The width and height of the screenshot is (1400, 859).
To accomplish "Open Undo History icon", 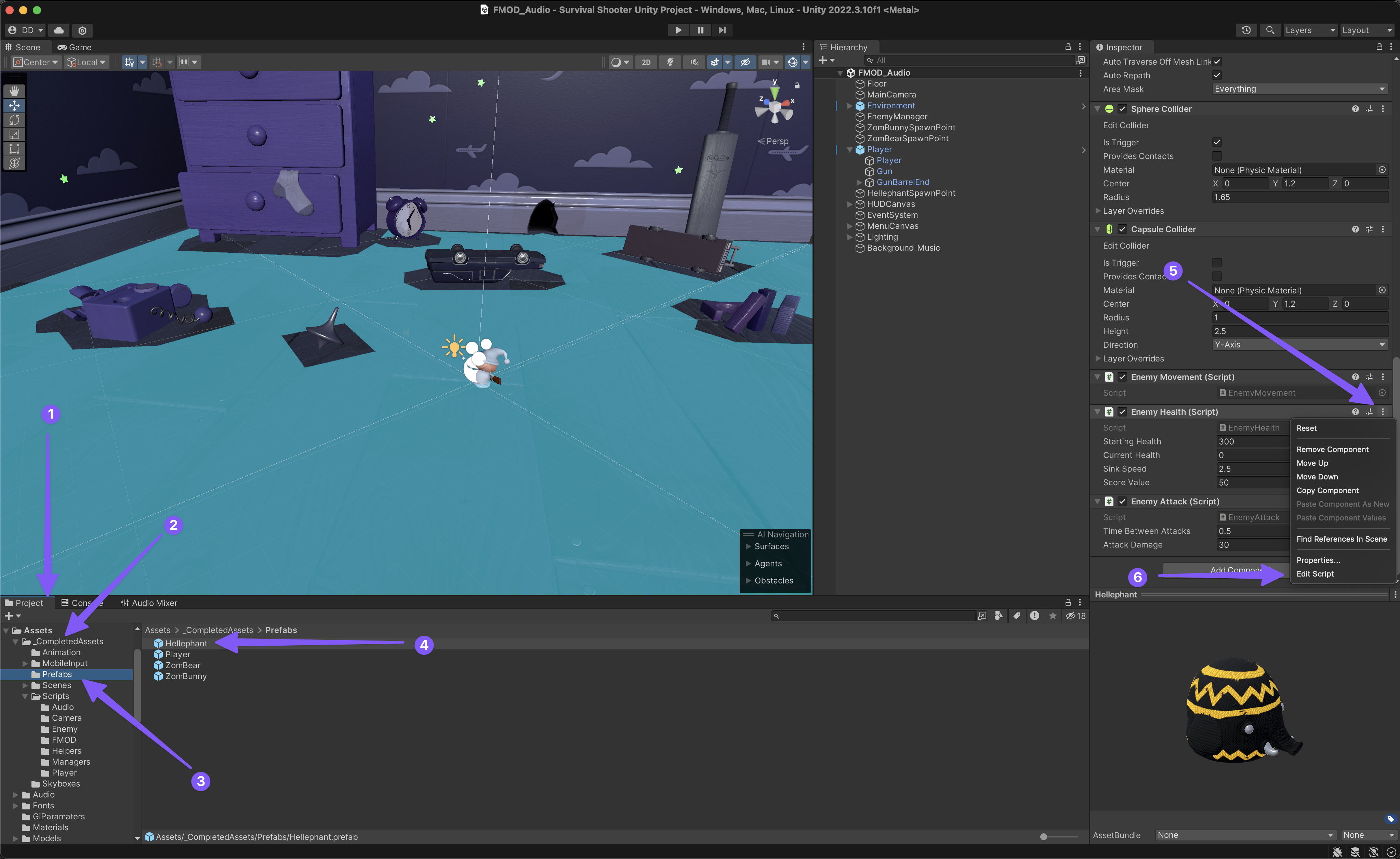I will [x=1246, y=30].
